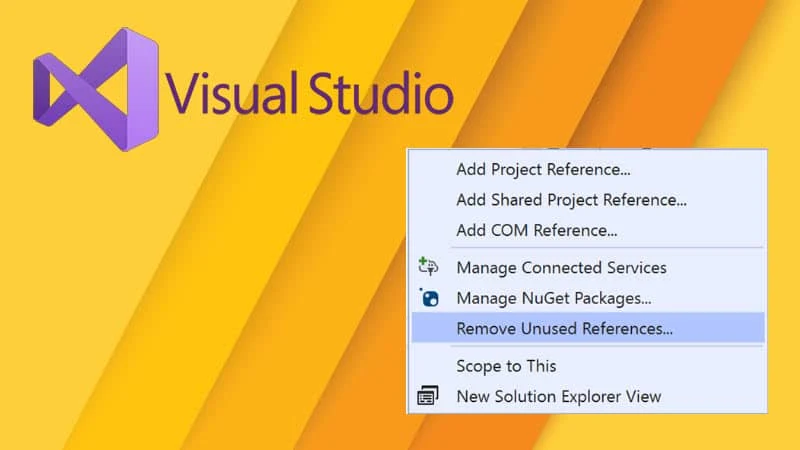Open Manage Connected Services
Screen dimensions: 800x450
[588, 268]
